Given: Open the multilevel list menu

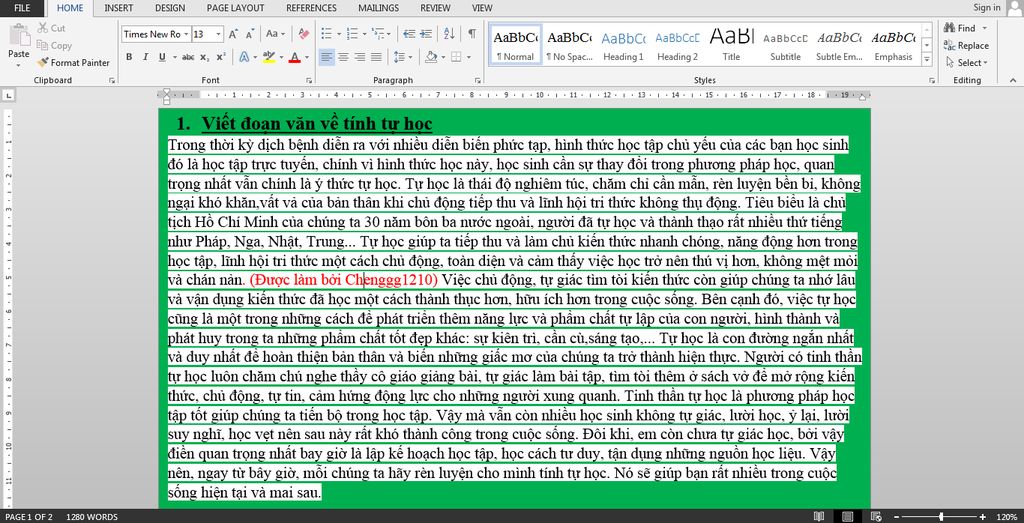Looking at the screenshot, I should pyautogui.click(x=377, y=34).
